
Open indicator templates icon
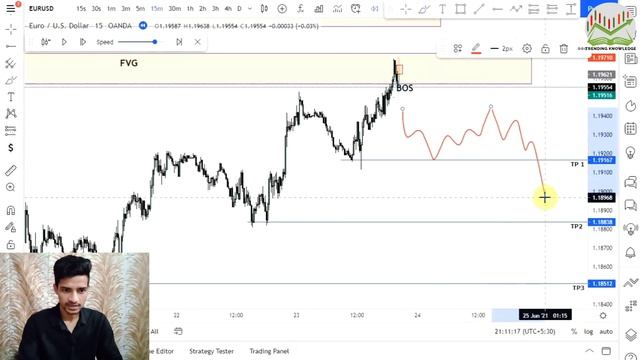pos(337,9)
